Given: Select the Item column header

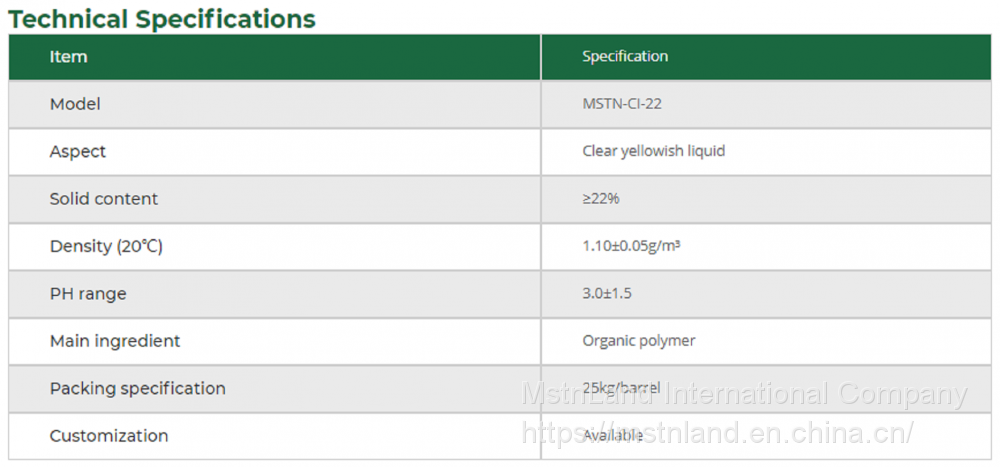Looking at the screenshot, I should point(68,57).
